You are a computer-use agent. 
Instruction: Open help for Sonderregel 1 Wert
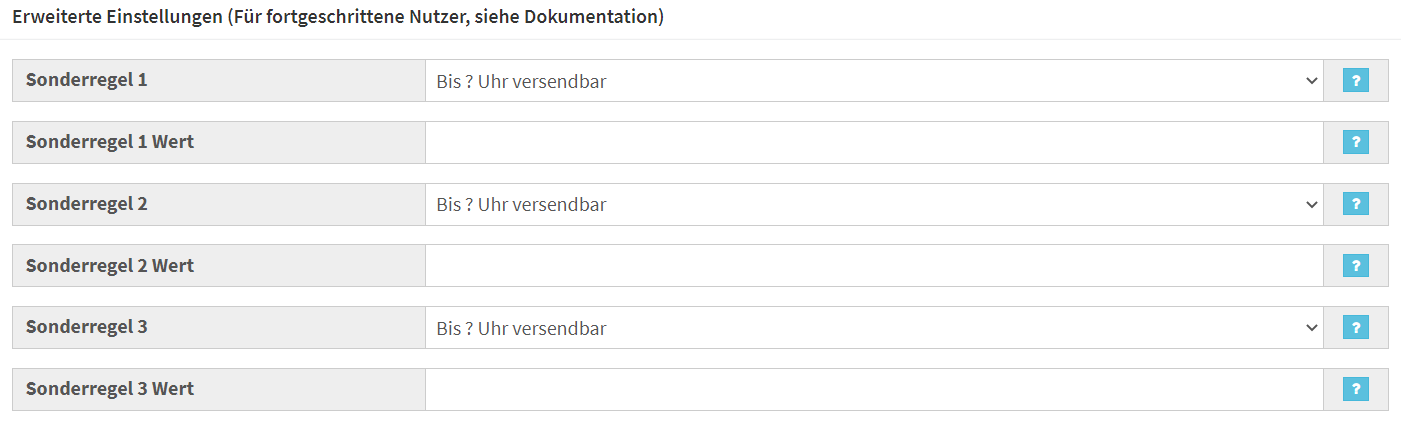click(1355, 143)
